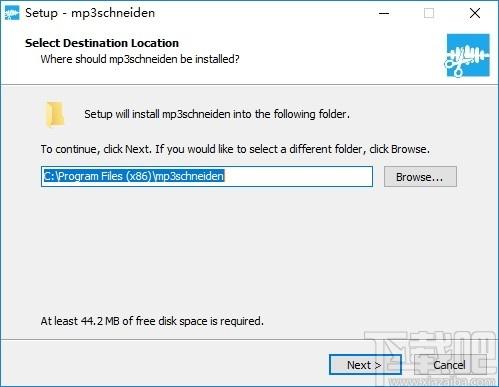Image resolution: width=499 pixels, height=387 pixels.
Task: Click empty area inside destination path field
Action: tap(298, 176)
